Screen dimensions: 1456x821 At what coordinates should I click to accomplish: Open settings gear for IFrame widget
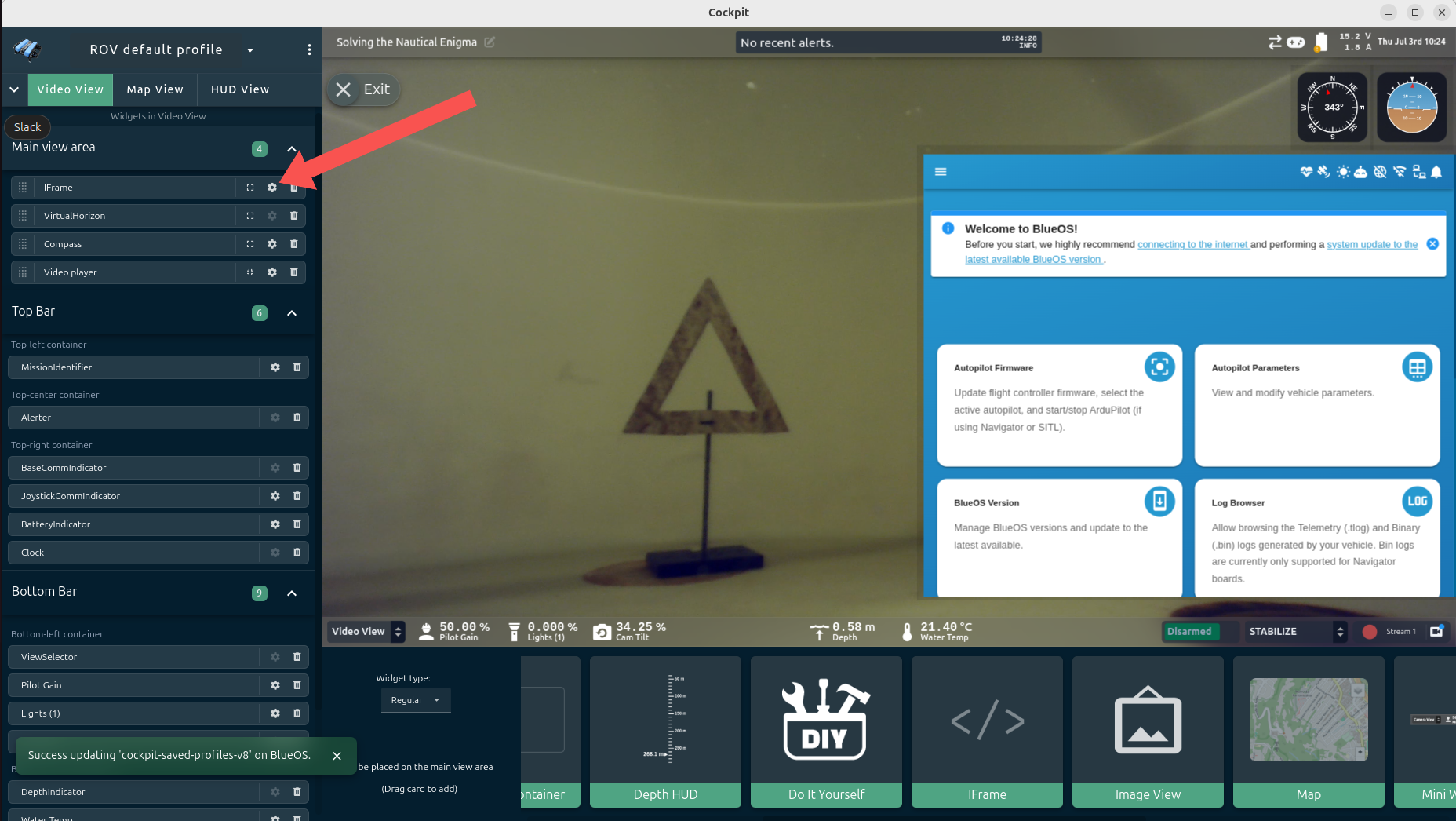(x=272, y=188)
